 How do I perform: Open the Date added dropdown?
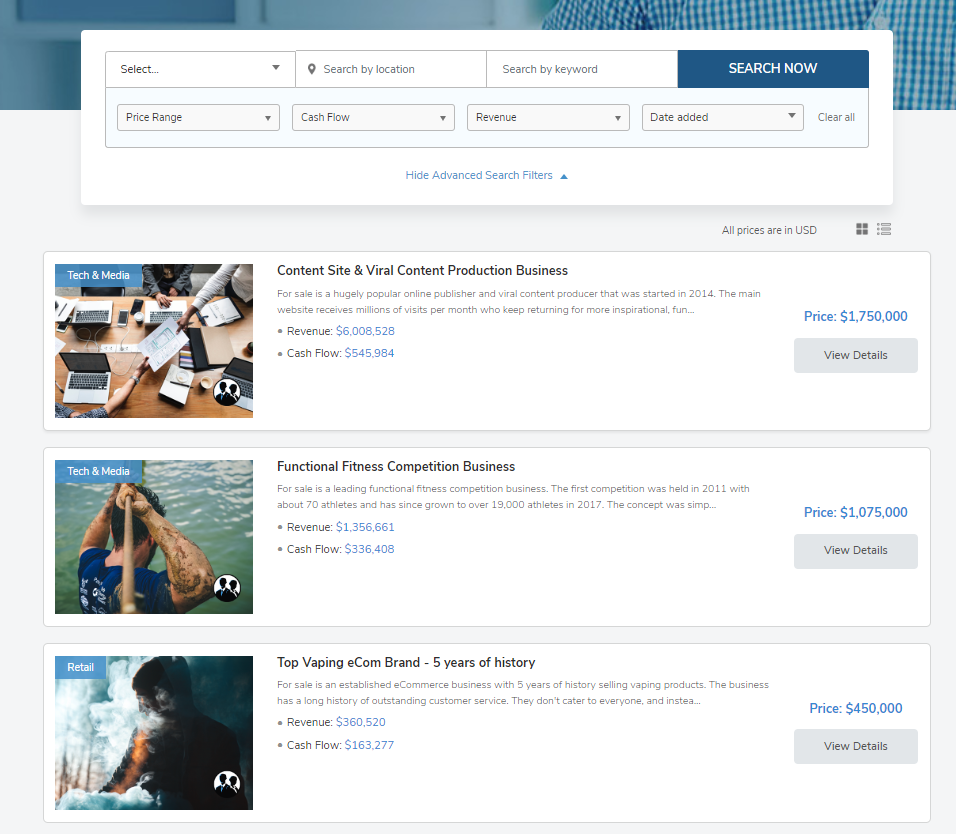[722, 117]
